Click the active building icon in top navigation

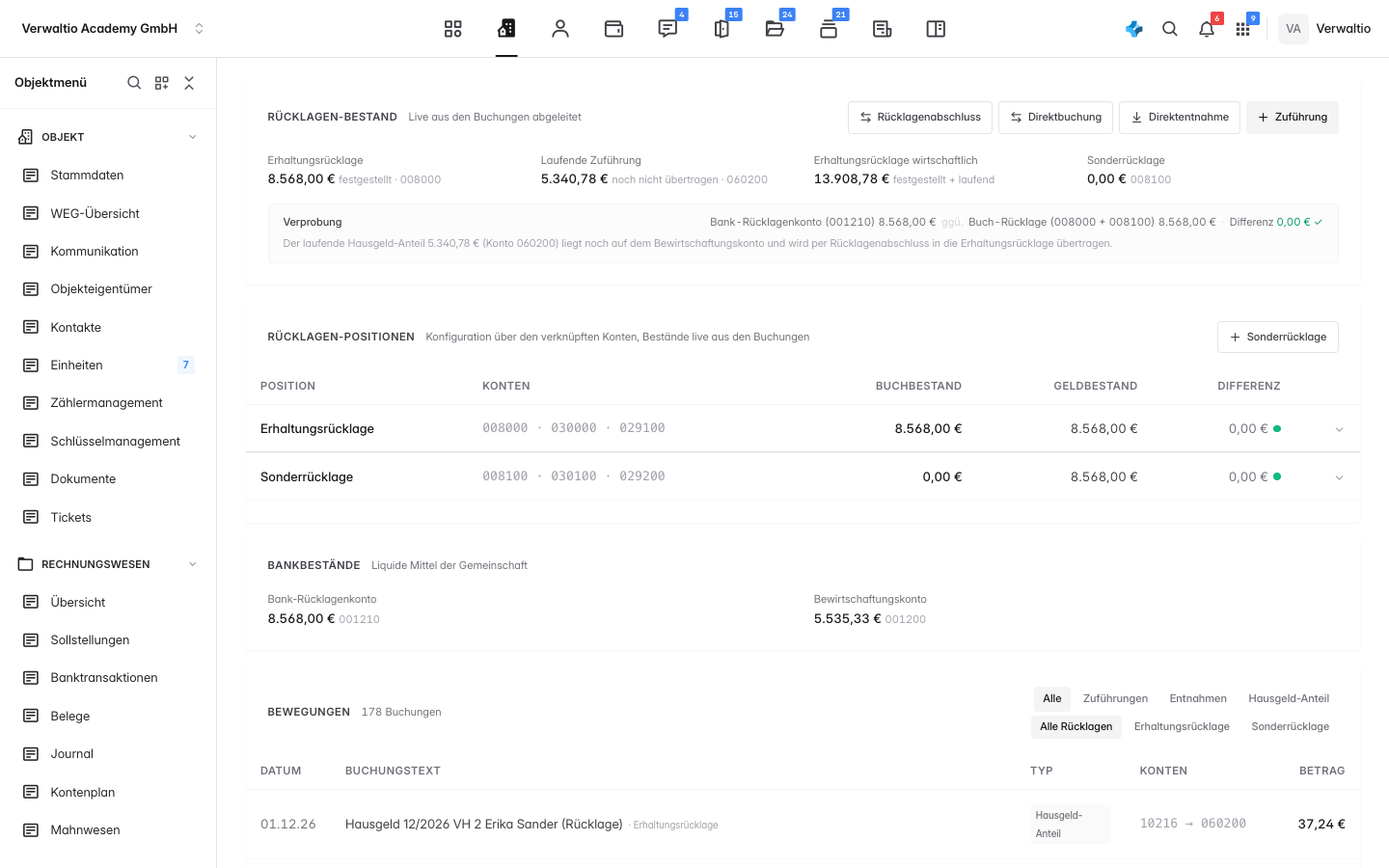(x=506, y=29)
